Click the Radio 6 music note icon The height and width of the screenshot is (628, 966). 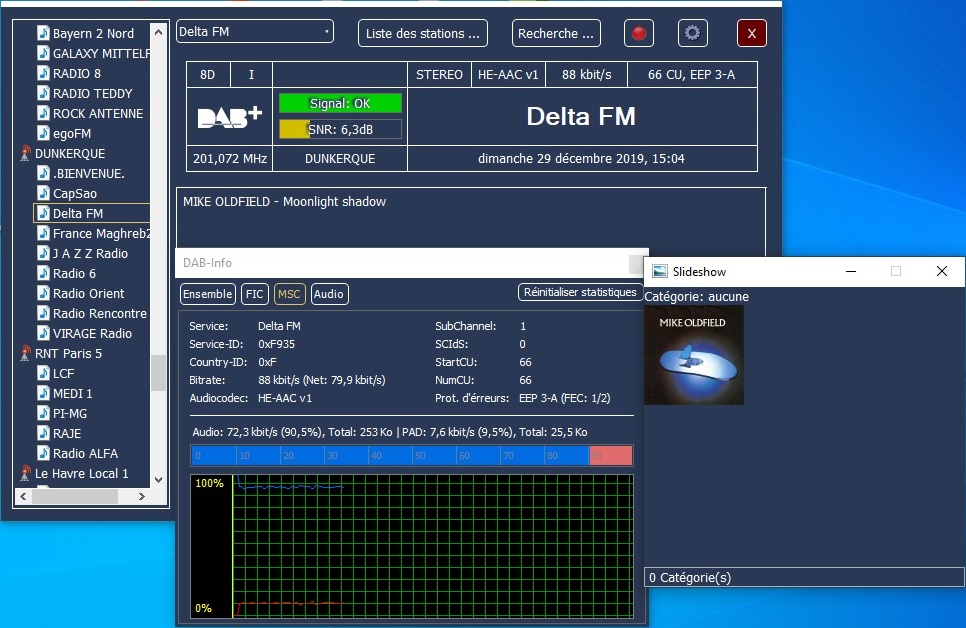(43, 273)
